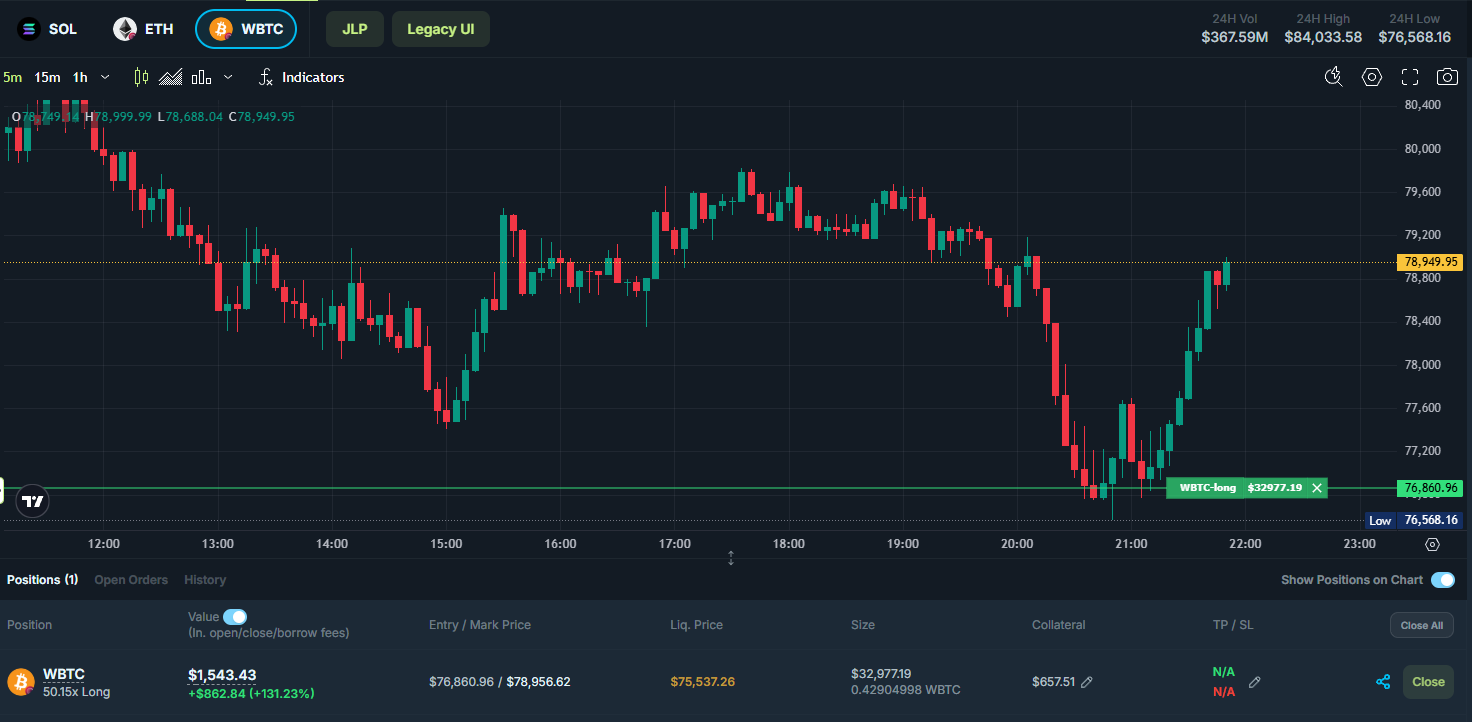The height and width of the screenshot is (722, 1472).
Task: Select the WBTC market tab
Action: (246, 29)
